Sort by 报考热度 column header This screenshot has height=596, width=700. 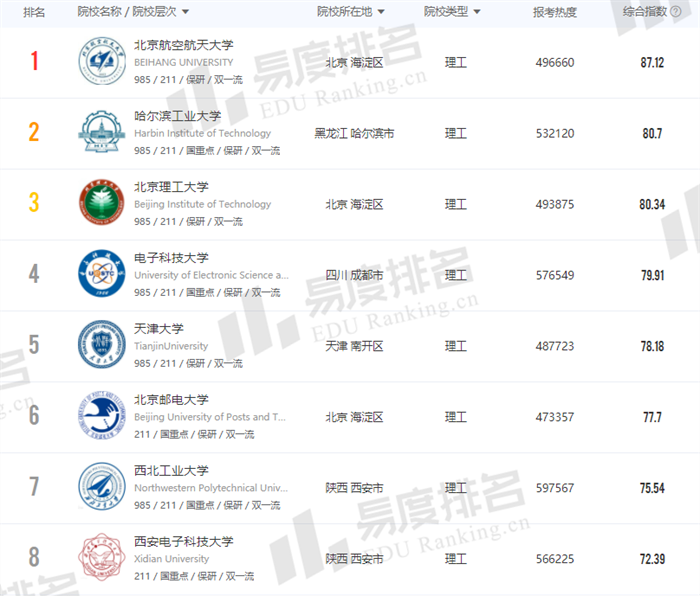click(554, 12)
